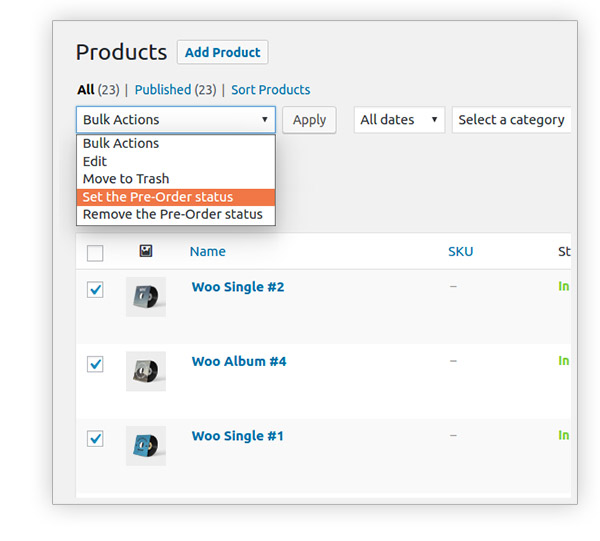
Task: Choose Bulk Actions option in list
Action: pos(176,143)
